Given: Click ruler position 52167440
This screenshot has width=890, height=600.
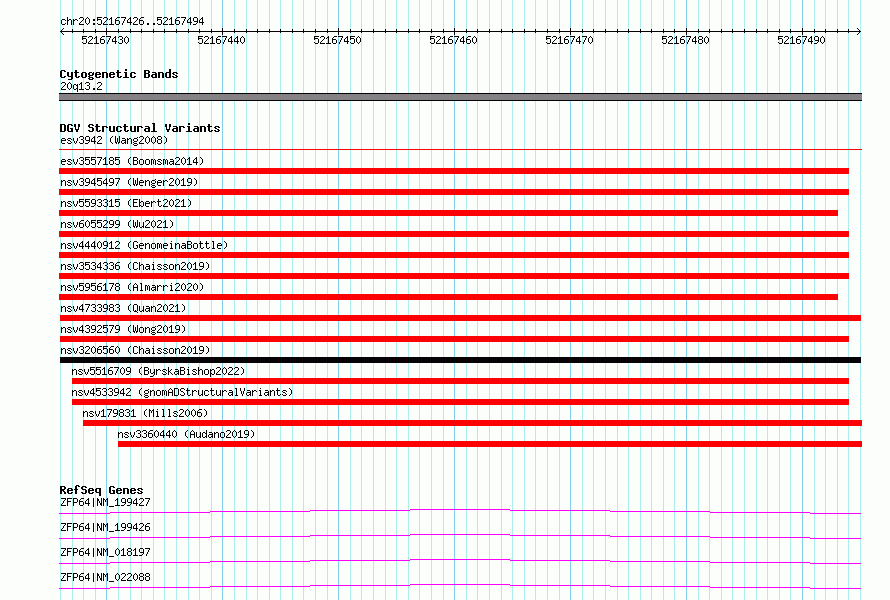Looking at the screenshot, I should 221,40.
